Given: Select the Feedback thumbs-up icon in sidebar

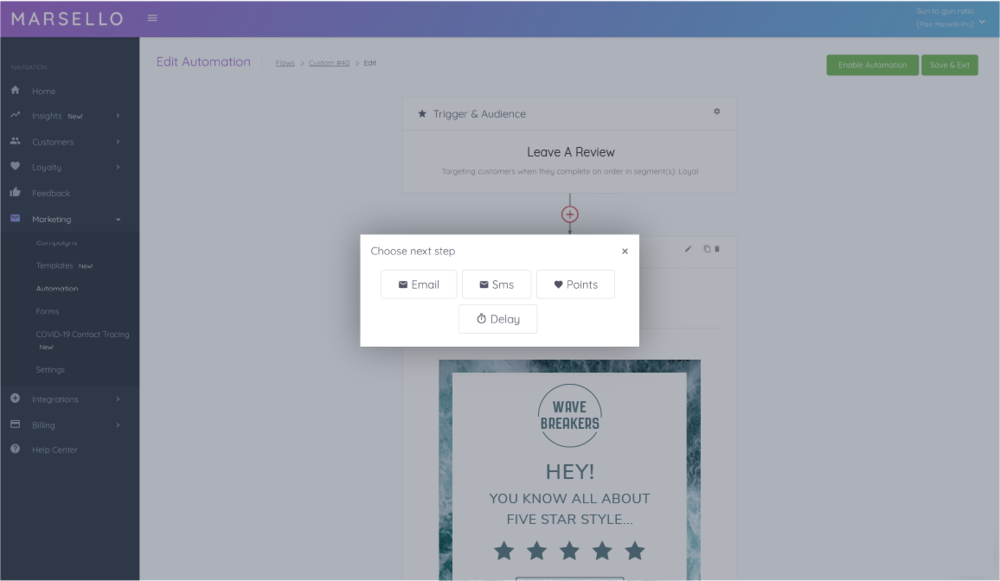Looking at the screenshot, I should (x=14, y=192).
